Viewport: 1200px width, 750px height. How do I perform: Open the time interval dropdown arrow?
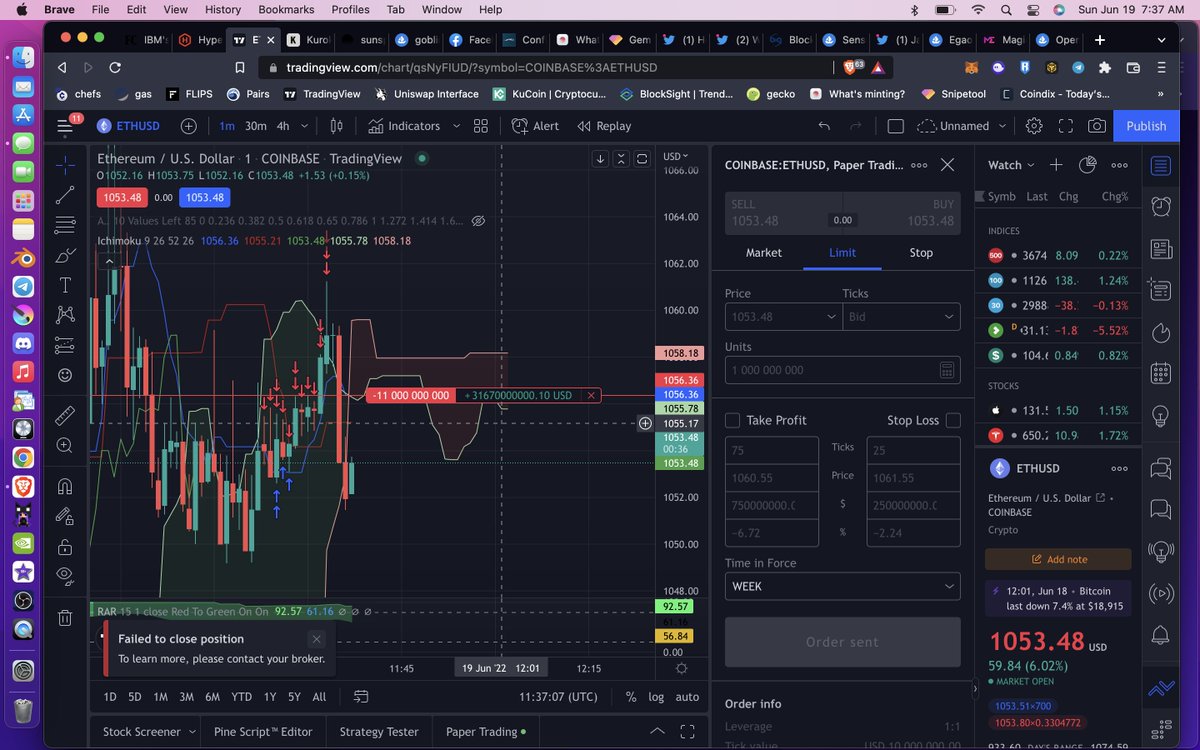(305, 126)
